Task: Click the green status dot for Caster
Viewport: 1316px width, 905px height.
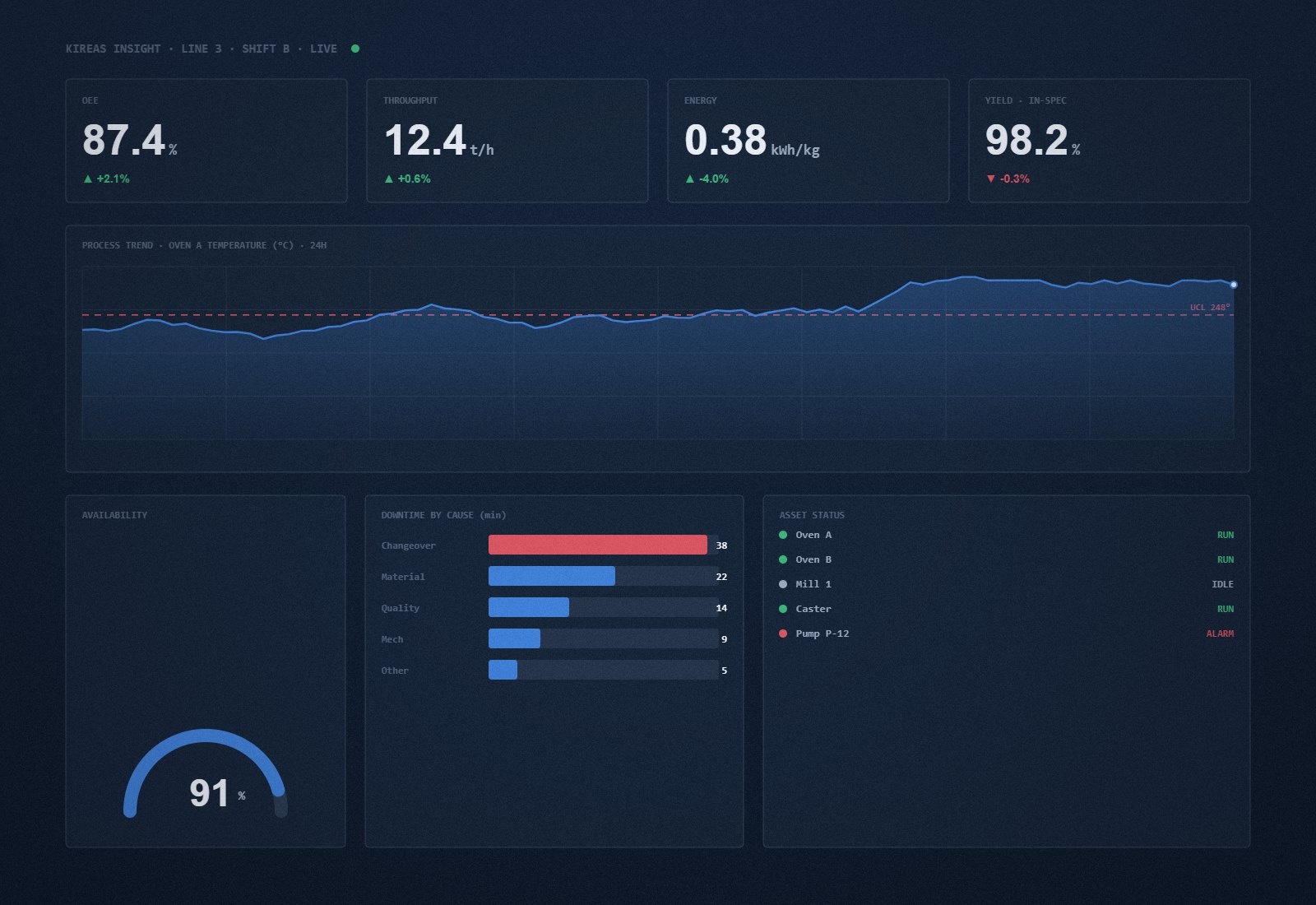Action: [783, 609]
